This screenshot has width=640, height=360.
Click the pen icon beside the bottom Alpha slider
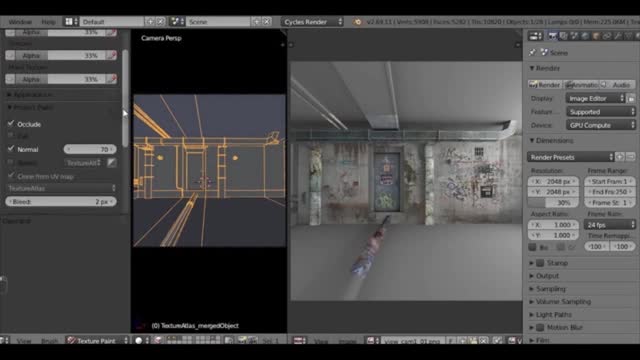tap(111, 79)
